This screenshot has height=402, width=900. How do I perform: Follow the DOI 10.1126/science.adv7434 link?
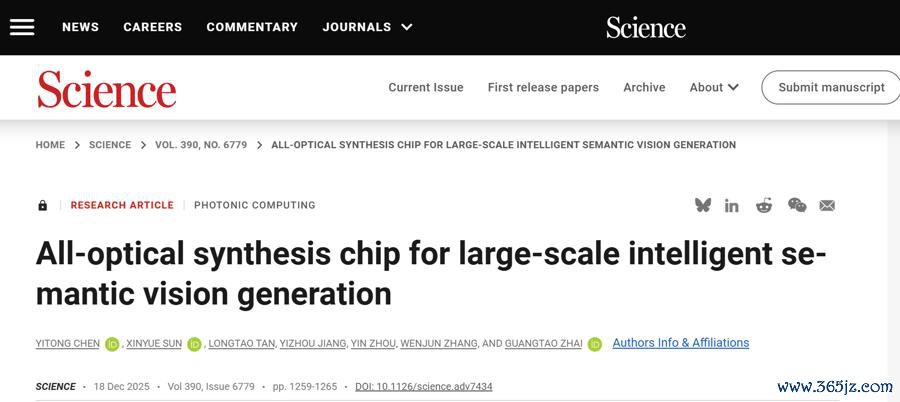click(x=423, y=387)
